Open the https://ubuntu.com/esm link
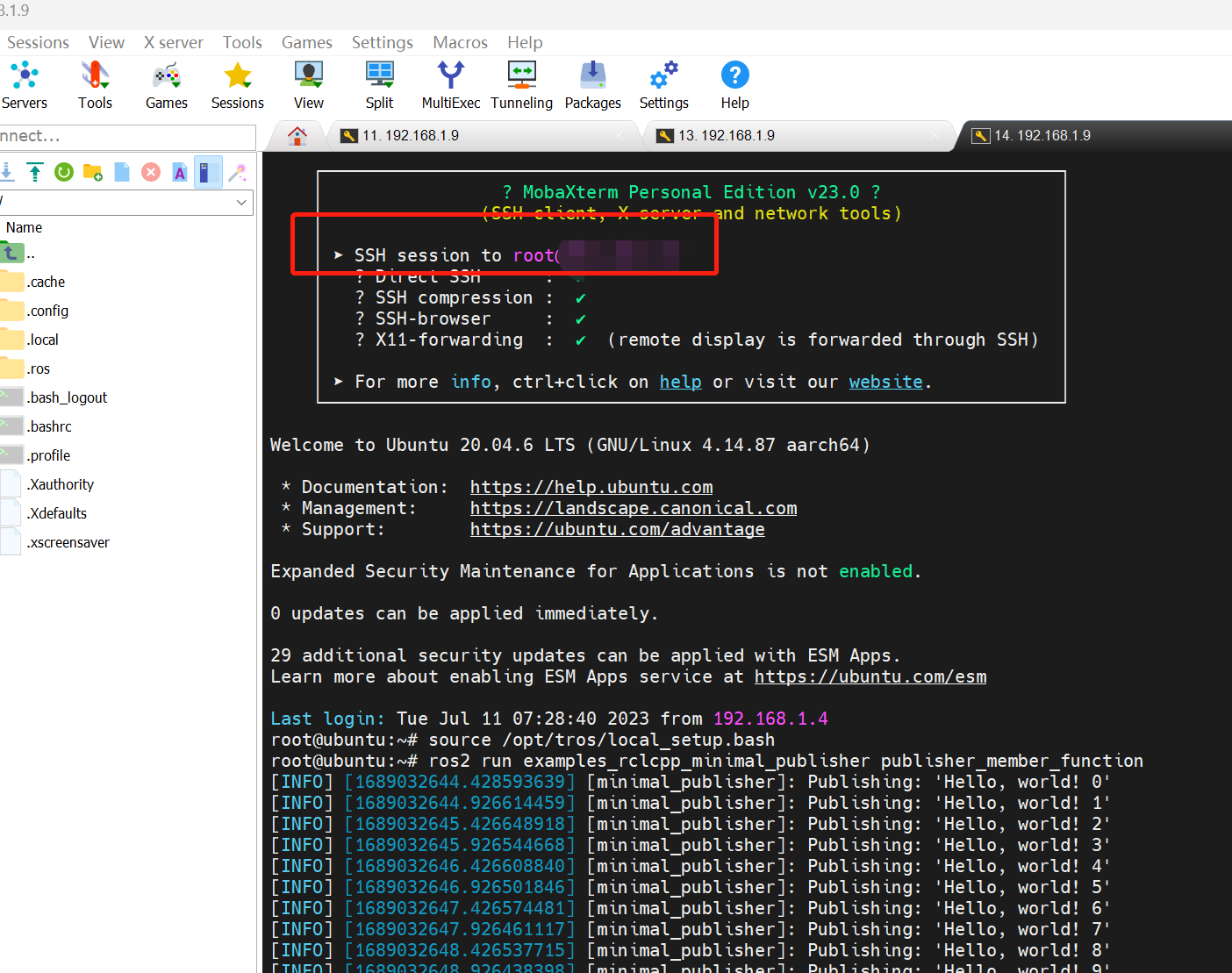The height and width of the screenshot is (973, 1232). (870, 676)
